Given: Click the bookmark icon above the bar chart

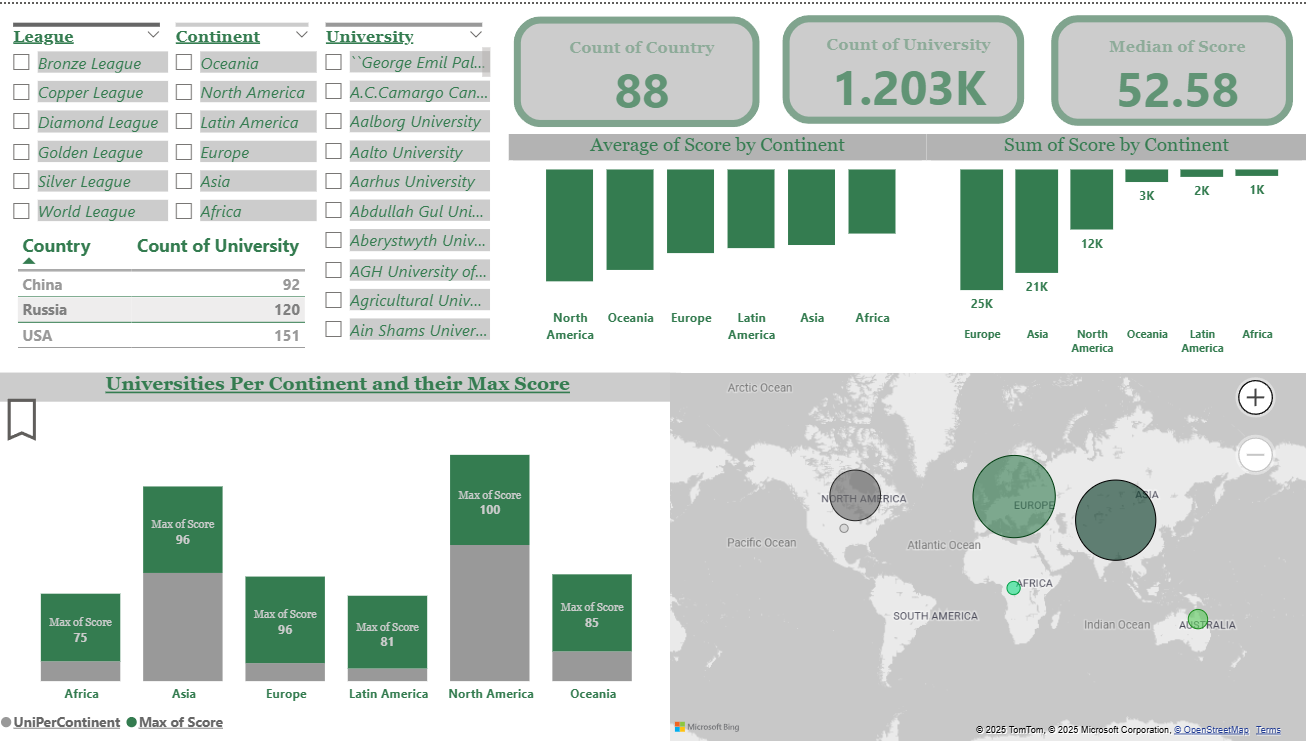Looking at the screenshot, I should point(22,420).
